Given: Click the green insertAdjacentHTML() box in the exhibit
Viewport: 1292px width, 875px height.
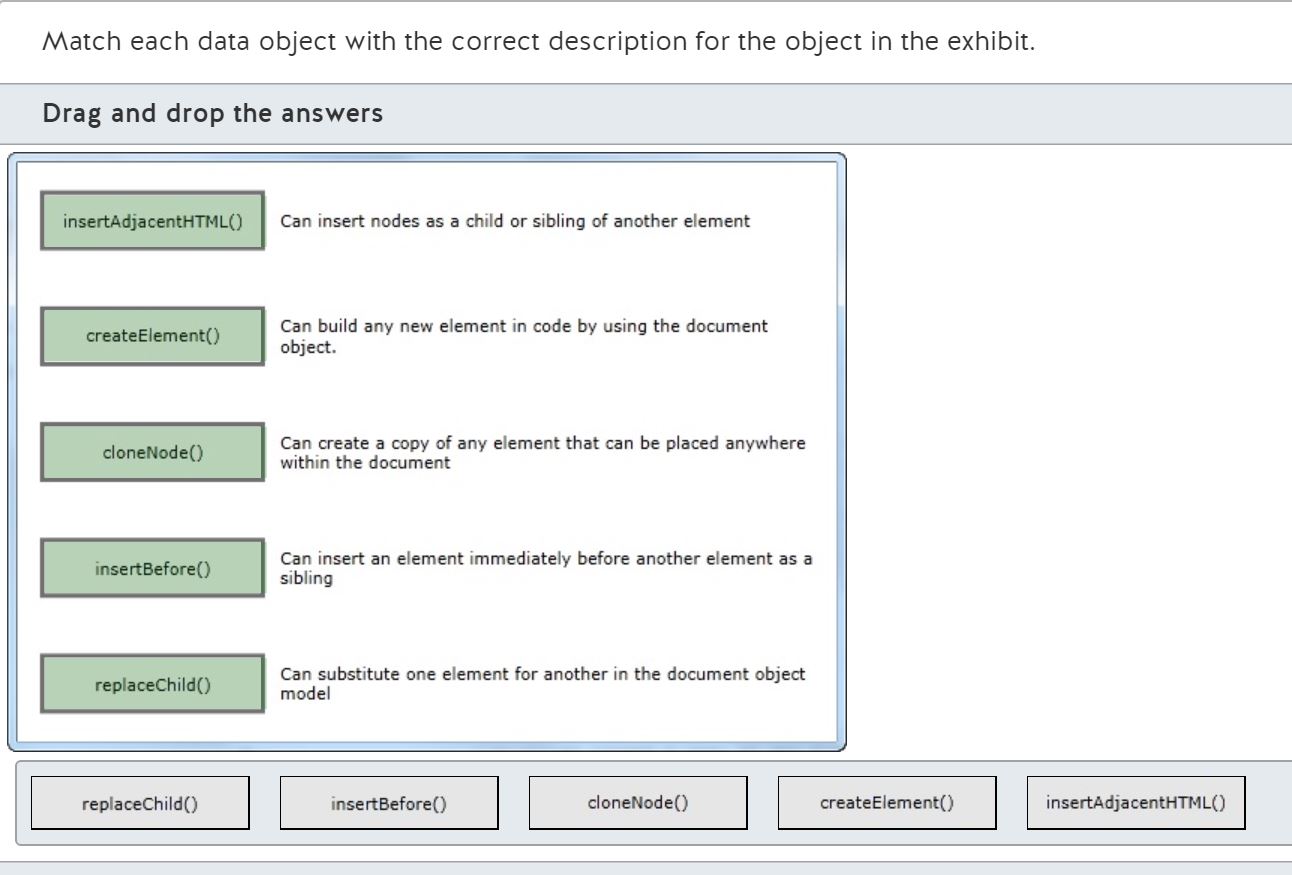Looking at the screenshot, I should [x=152, y=221].
